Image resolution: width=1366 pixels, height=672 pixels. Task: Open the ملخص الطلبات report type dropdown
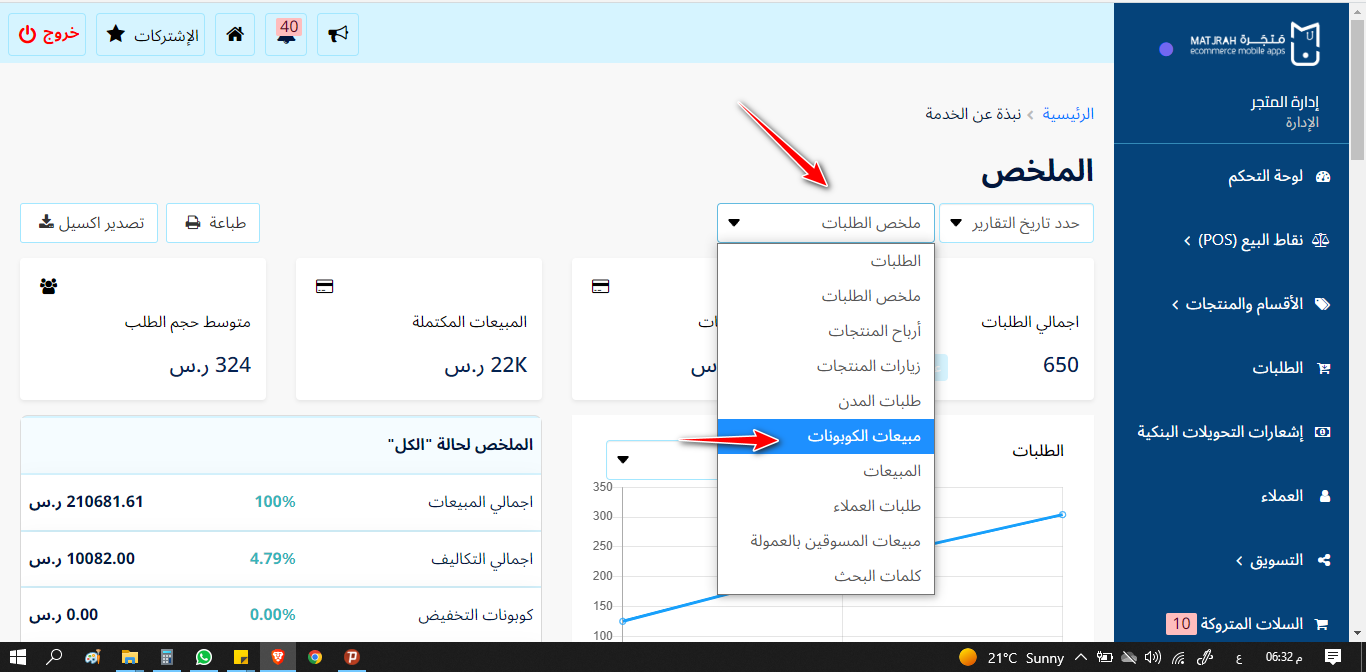point(826,223)
